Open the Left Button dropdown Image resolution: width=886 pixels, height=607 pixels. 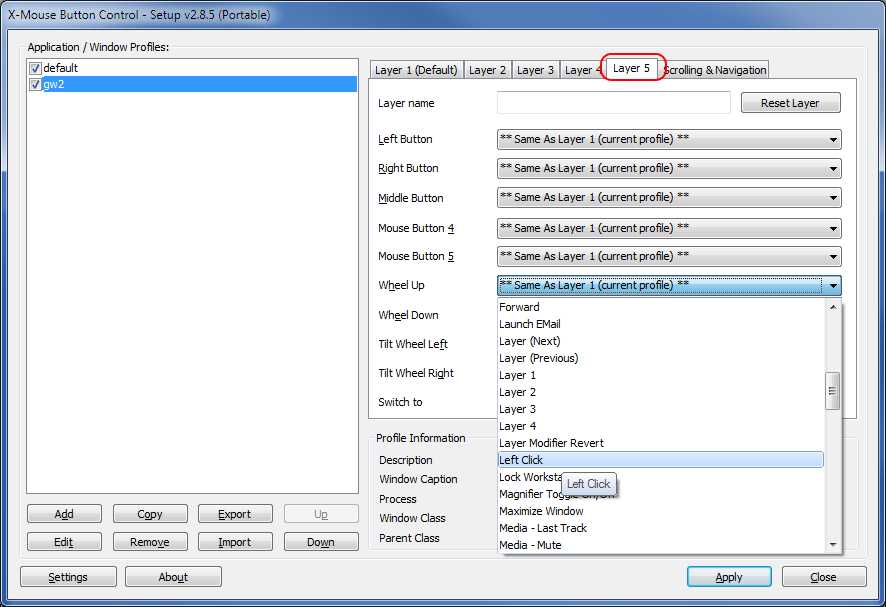pos(668,140)
